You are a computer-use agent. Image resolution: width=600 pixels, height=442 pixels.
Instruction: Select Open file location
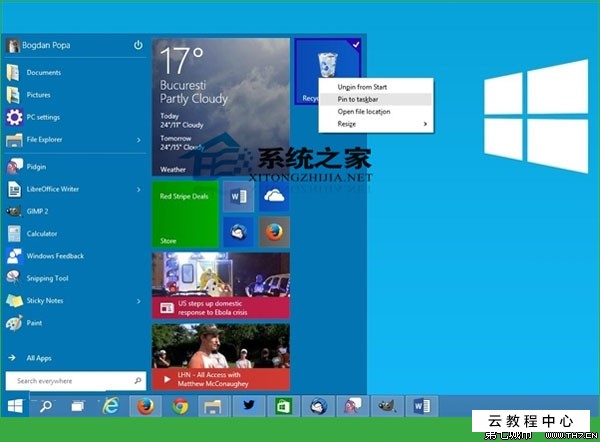pos(364,111)
